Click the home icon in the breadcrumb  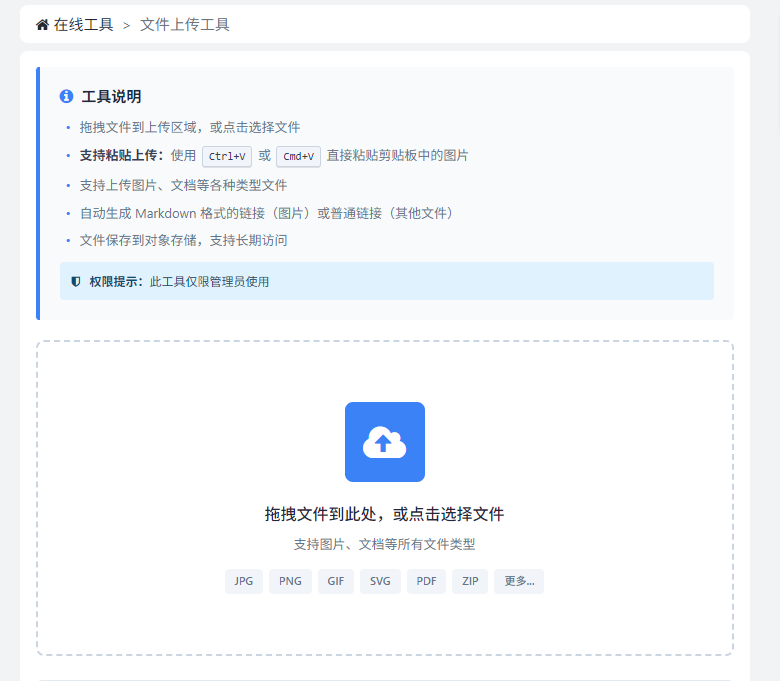42,25
